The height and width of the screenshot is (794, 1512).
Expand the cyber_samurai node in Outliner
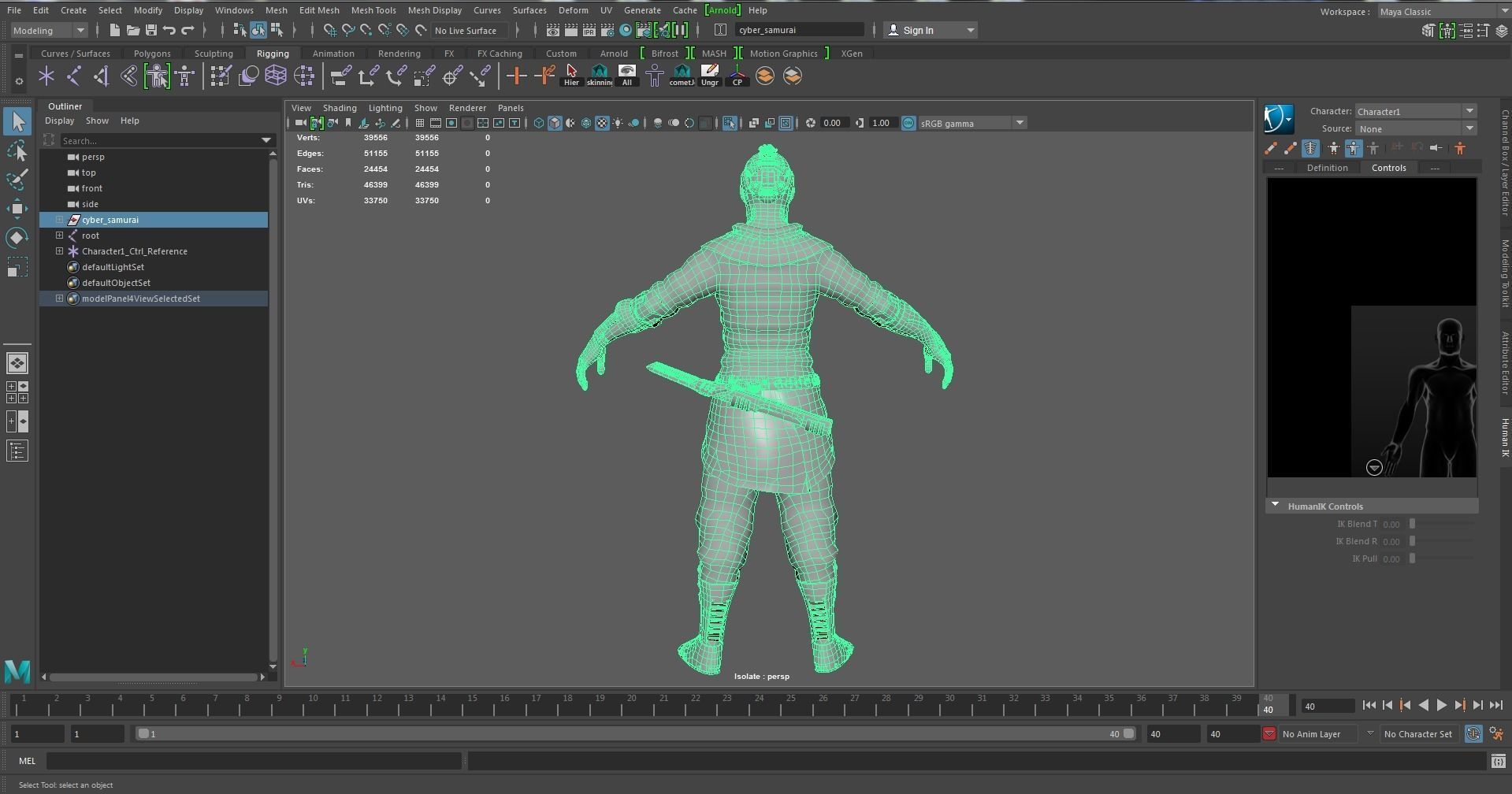point(59,220)
